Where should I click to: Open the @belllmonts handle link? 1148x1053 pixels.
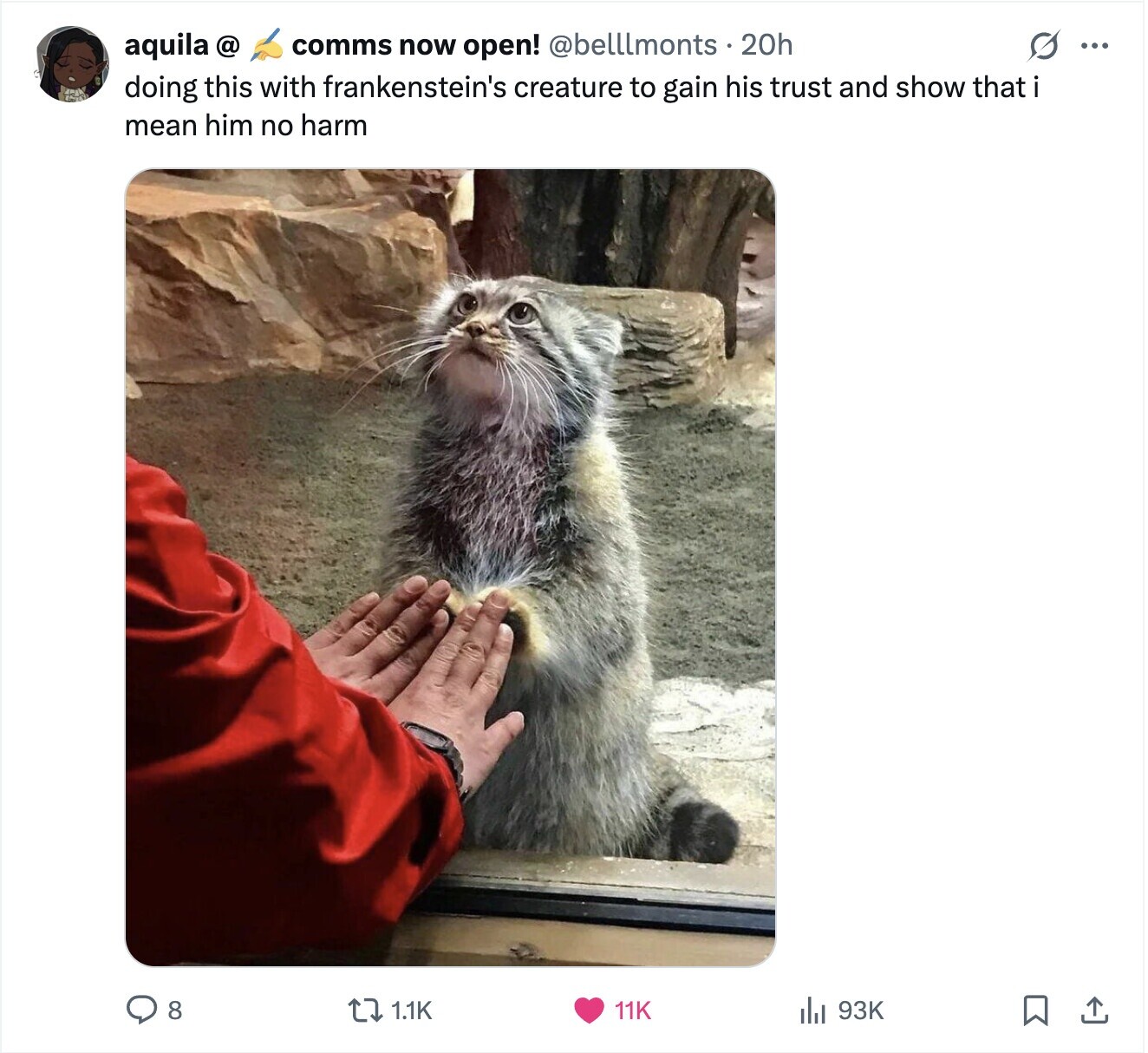[x=633, y=45]
